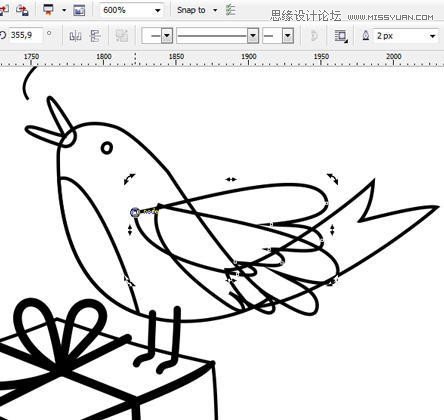Open the outline width dropdown arrow

(x=432, y=36)
